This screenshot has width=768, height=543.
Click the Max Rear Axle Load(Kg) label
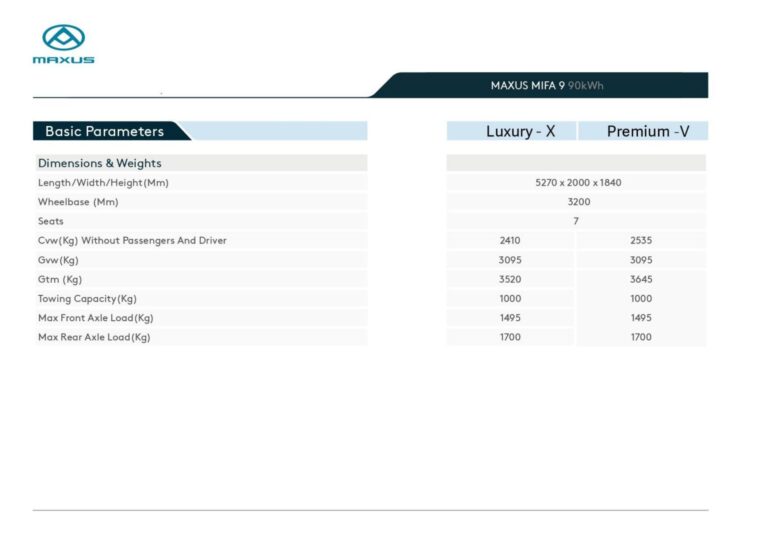point(94,337)
